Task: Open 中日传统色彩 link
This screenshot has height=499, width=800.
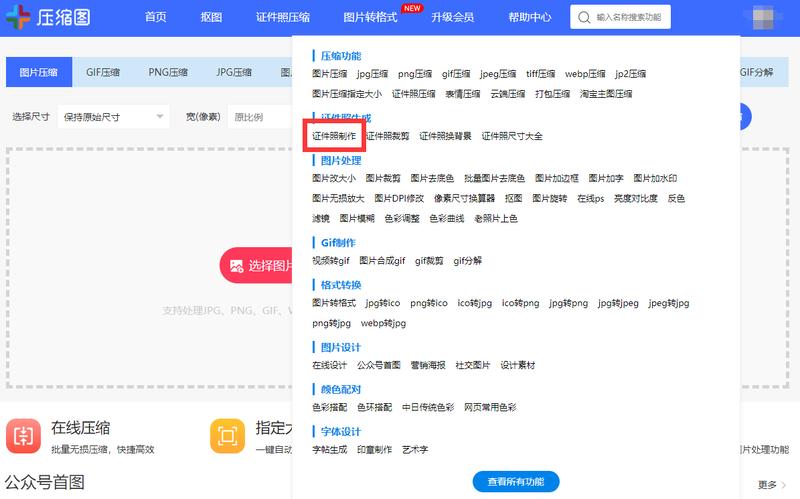Action: (428, 408)
